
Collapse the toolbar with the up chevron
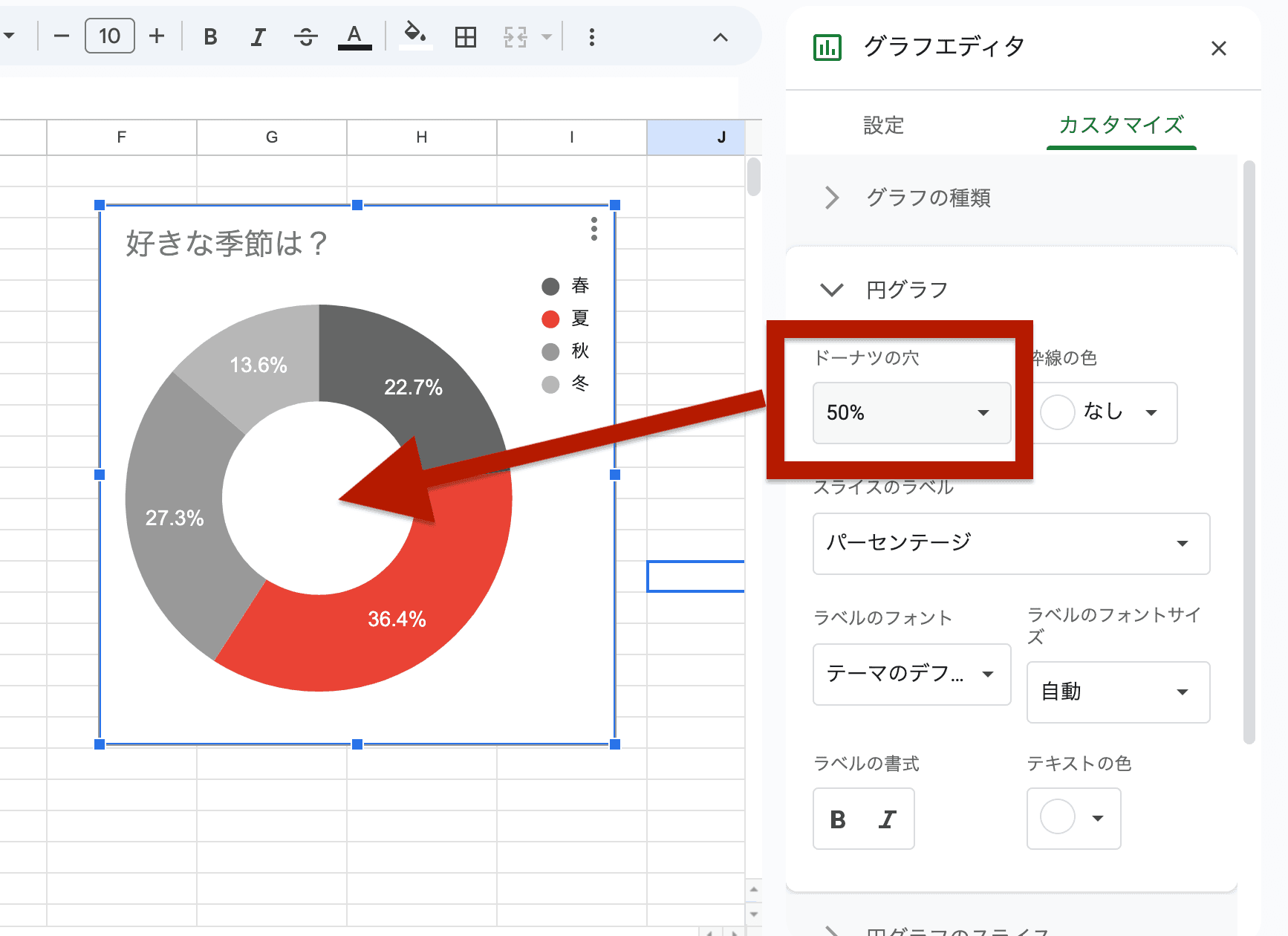(720, 37)
